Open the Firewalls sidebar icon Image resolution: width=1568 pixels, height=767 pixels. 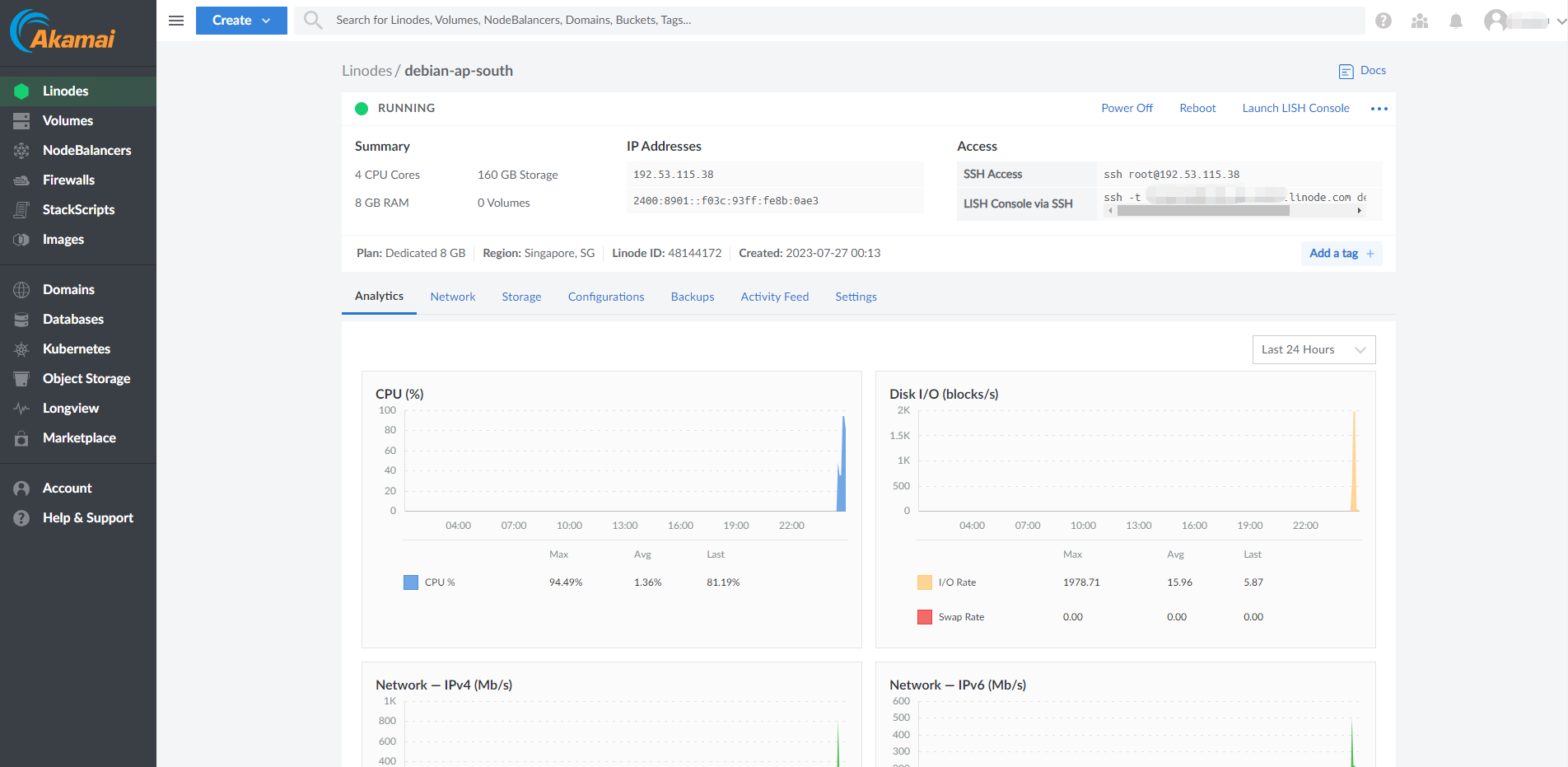[x=21, y=180]
